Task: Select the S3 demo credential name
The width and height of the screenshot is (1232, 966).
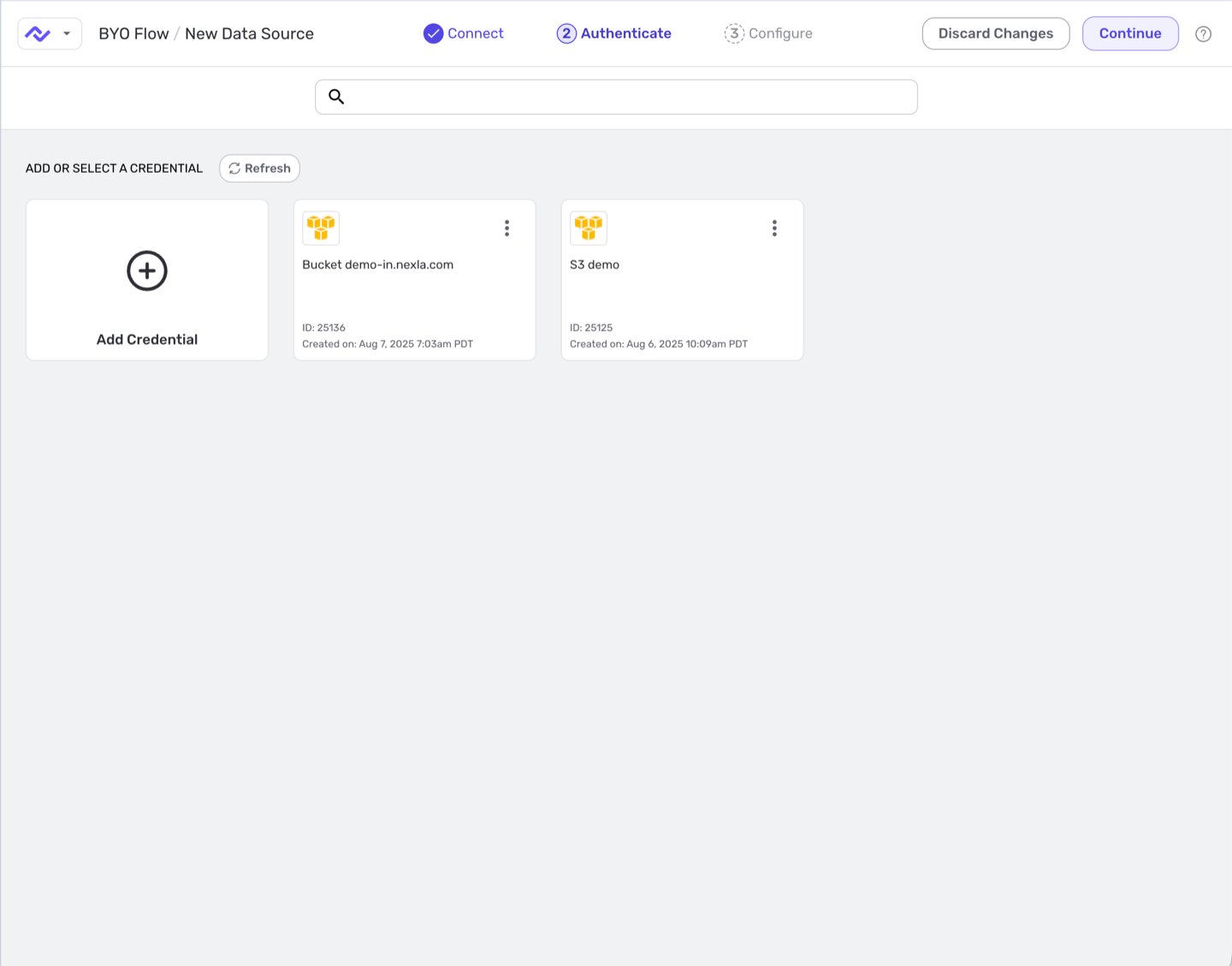Action: coord(595,265)
